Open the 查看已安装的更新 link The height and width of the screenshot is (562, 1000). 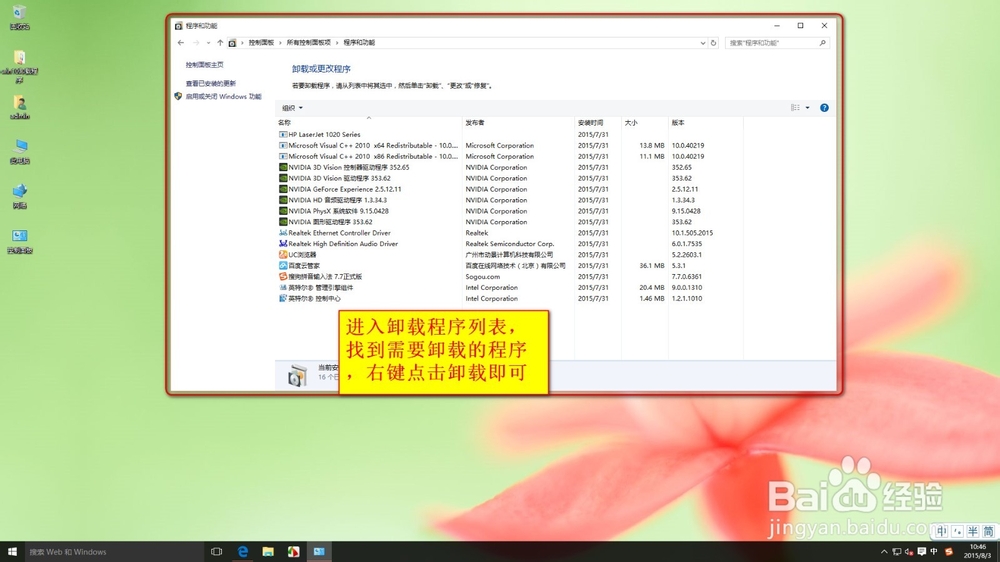pyautogui.click(x=210, y=84)
